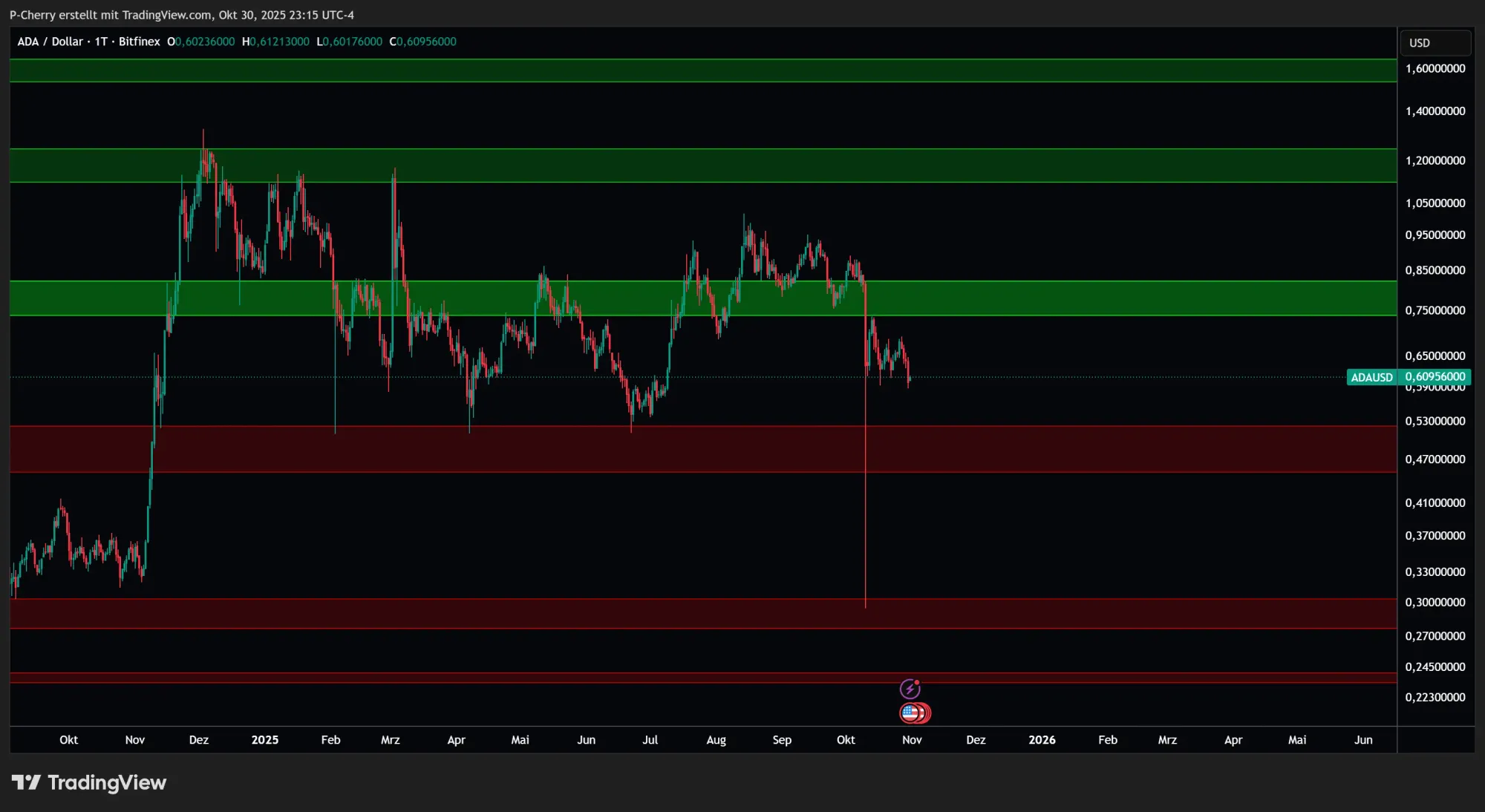Open the 1T timeframe selector

click(102, 42)
